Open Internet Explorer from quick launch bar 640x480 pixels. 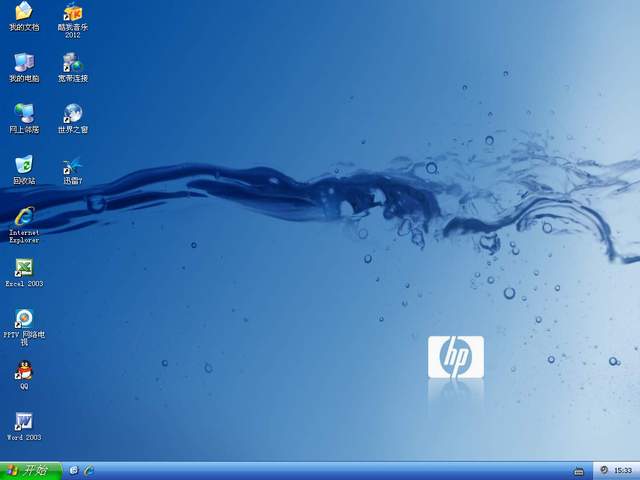[x=89, y=470]
